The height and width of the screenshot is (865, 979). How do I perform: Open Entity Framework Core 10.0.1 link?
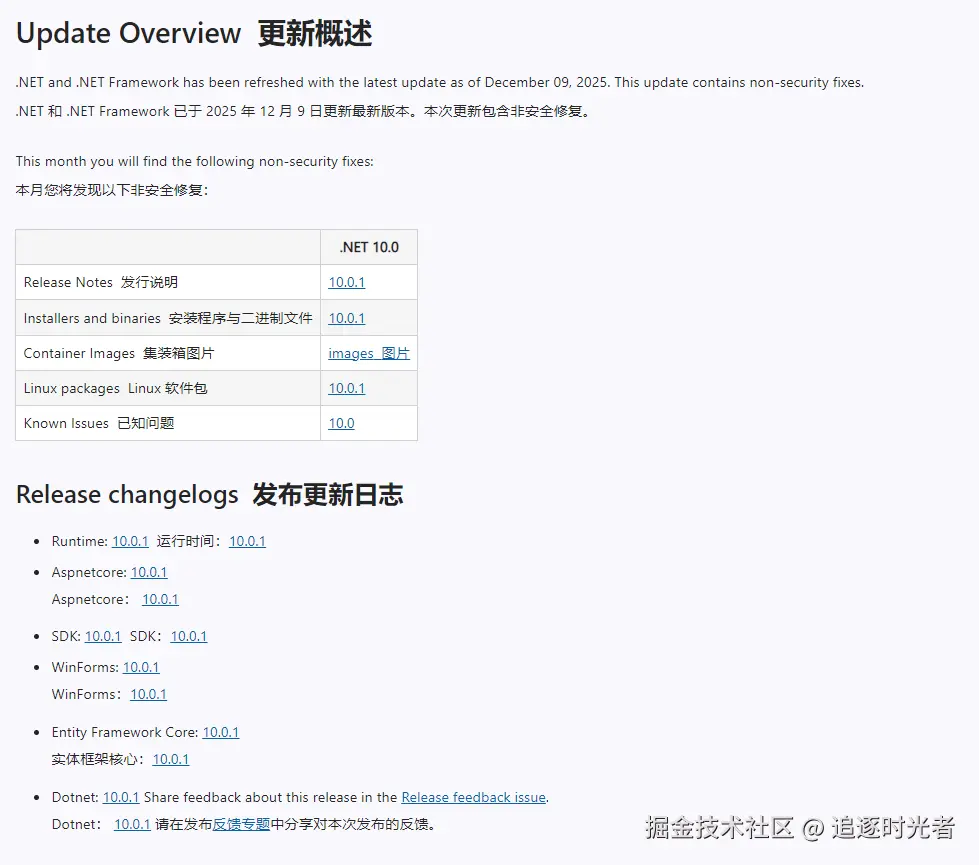click(x=220, y=733)
